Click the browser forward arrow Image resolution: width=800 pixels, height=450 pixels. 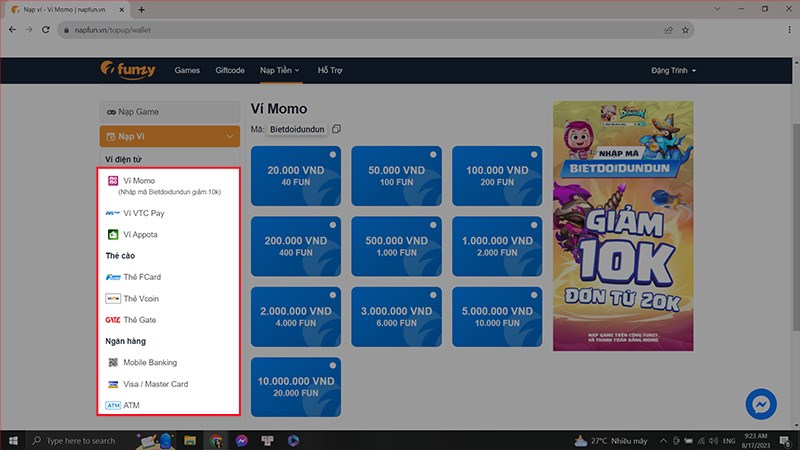pyautogui.click(x=29, y=30)
